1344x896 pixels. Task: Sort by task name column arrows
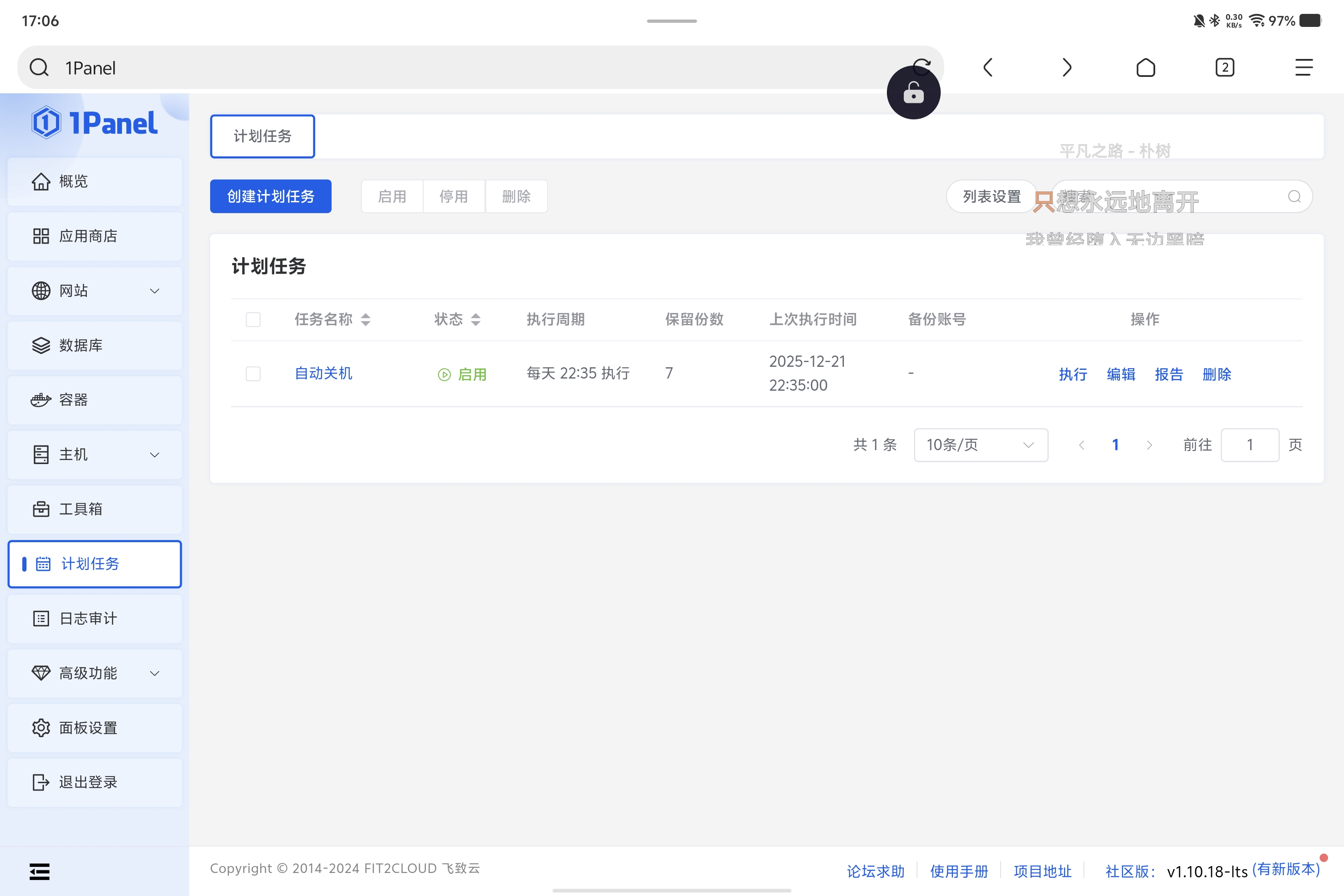pos(366,320)
